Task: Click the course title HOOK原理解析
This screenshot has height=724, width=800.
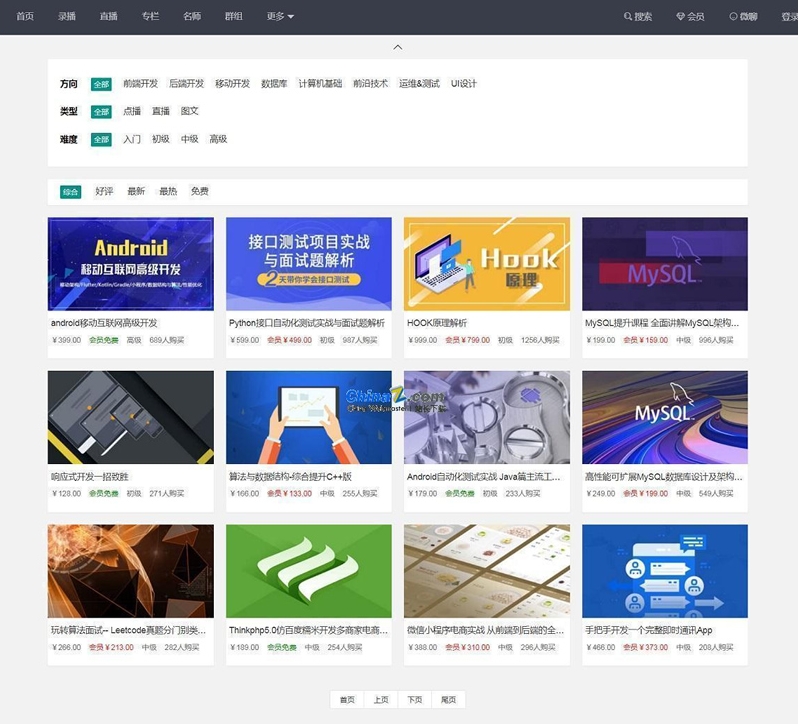Action: coord(437,323)
